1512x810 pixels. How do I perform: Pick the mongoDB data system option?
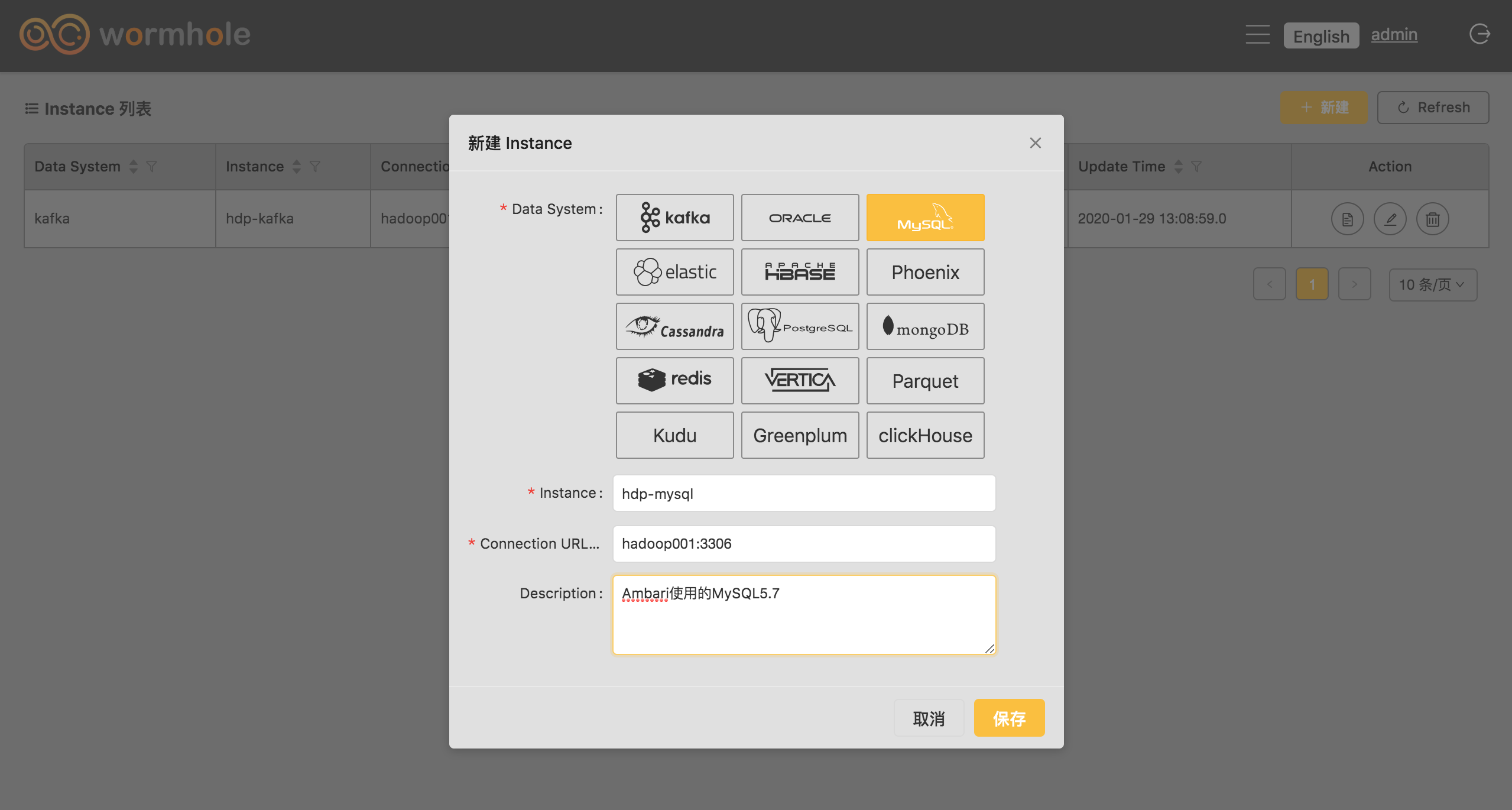[x=925, y=326]
